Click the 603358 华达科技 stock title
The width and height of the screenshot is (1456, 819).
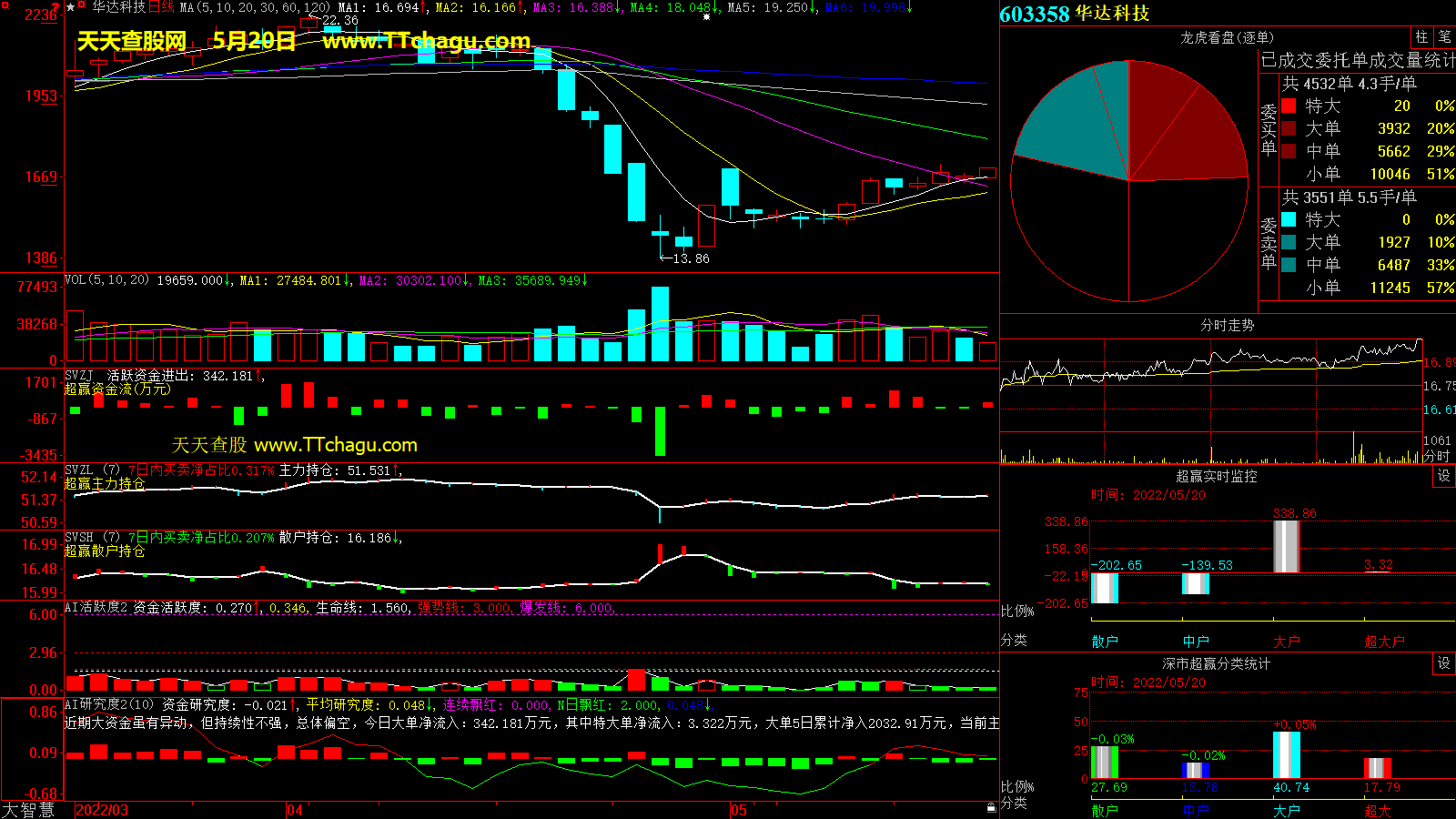pyautogui.click(x=1074, y=14)
